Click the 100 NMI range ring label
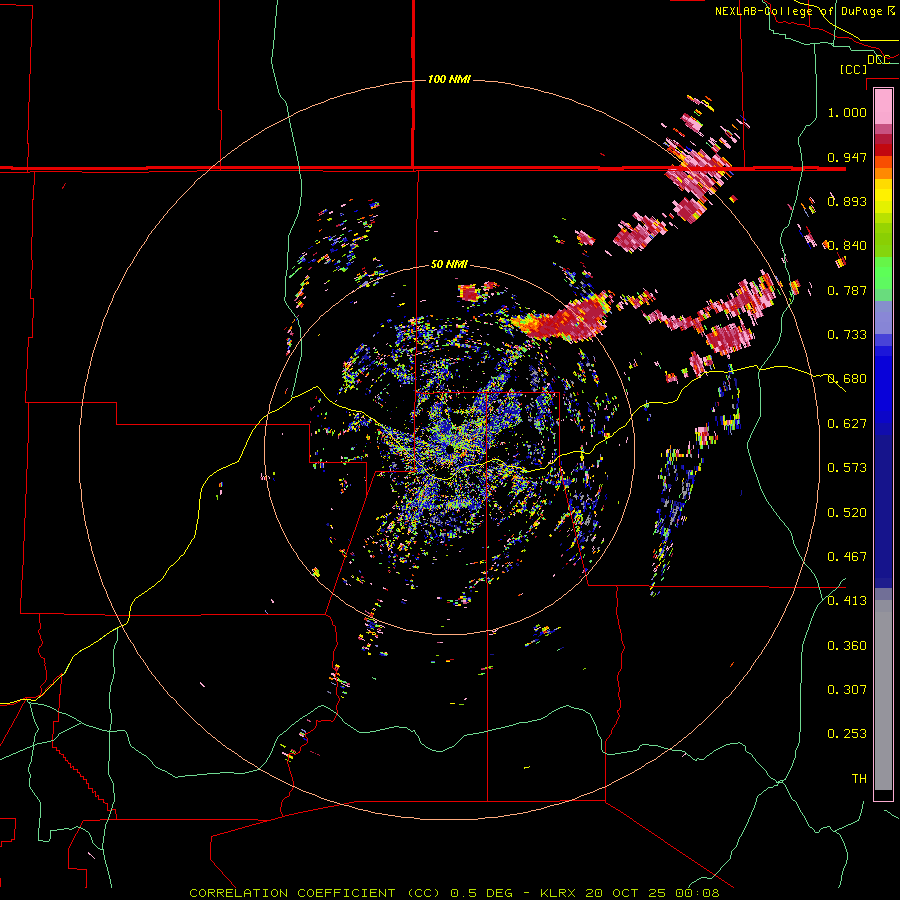The image size is (900, 900). [x=449, y=79]
